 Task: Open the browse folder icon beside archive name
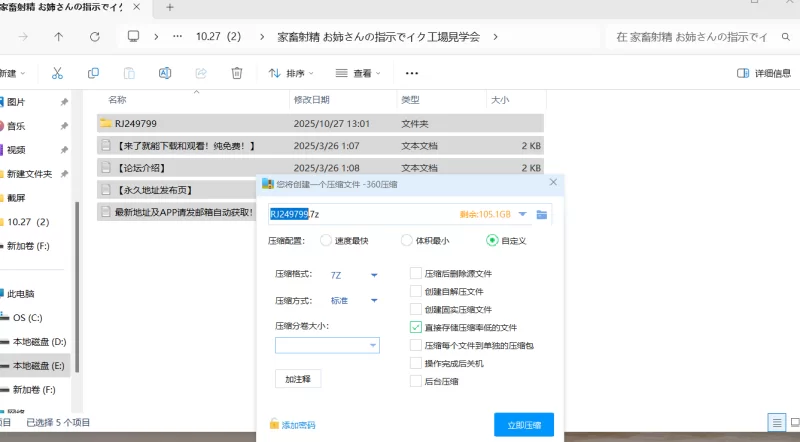[x=542, y=214]
